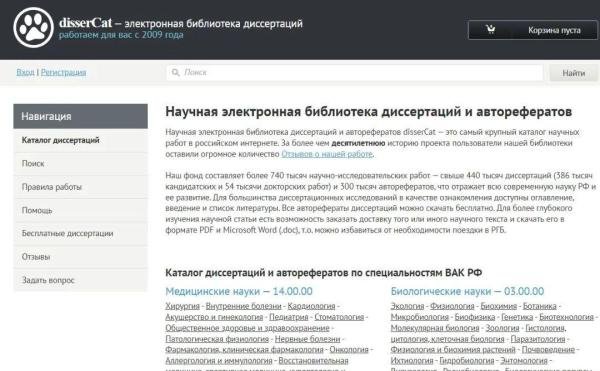Click the disserCat site title text
The height and width of the screenshot is (371, 600).
pyautogui.click(x=85, y=23)
